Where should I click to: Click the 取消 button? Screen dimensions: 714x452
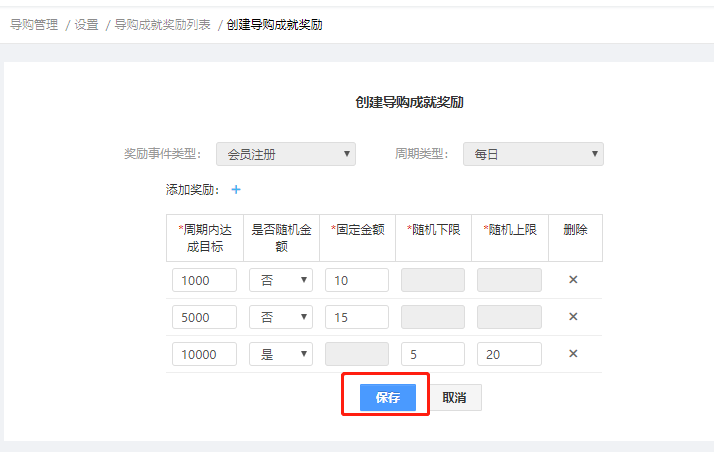point(454,397)
